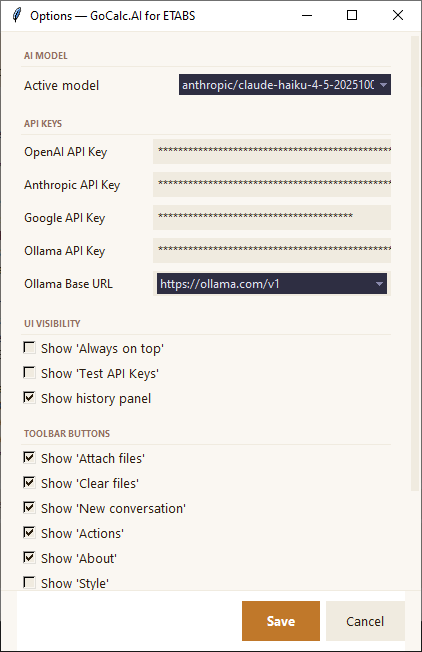This screenshot has height=652, width=422.
Task: Click the Ollama API Key field
Action: coord(272,250)
